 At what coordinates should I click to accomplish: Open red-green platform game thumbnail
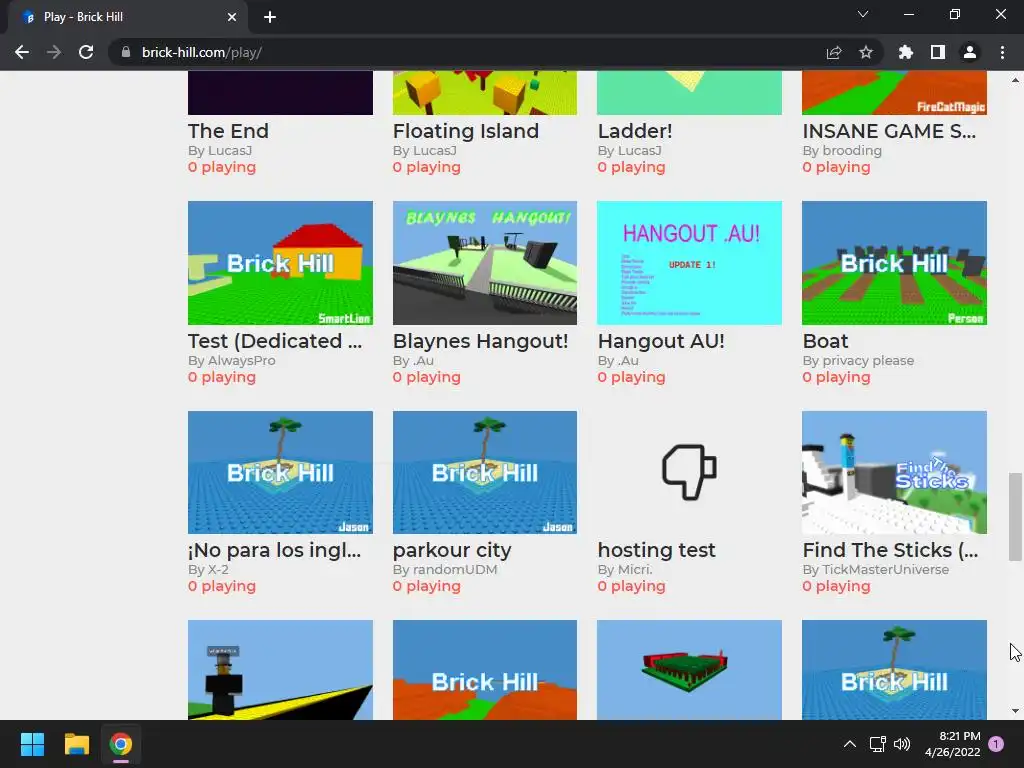tap(689, 670)
